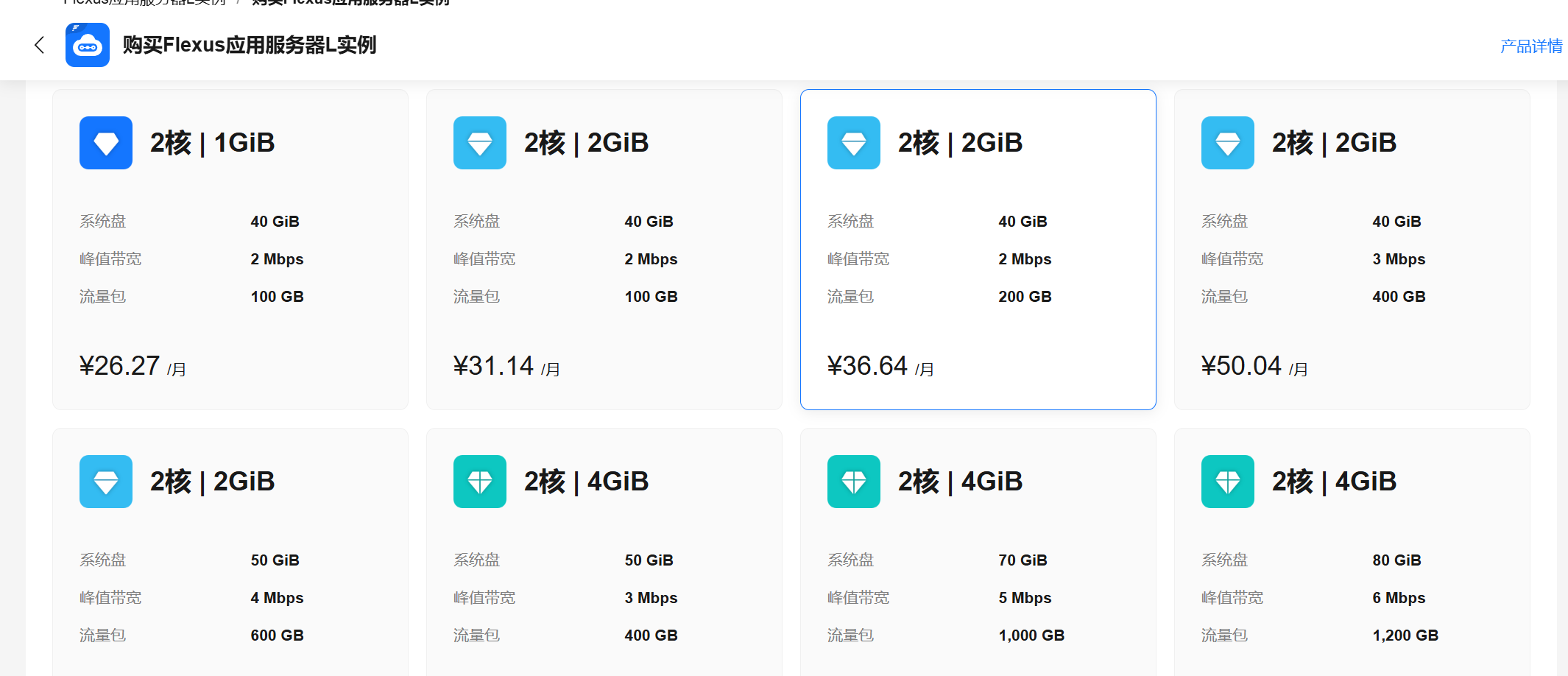
Task: Click the 100 GB value on the ¥26.27 card
Action: (x=277, y=297)
